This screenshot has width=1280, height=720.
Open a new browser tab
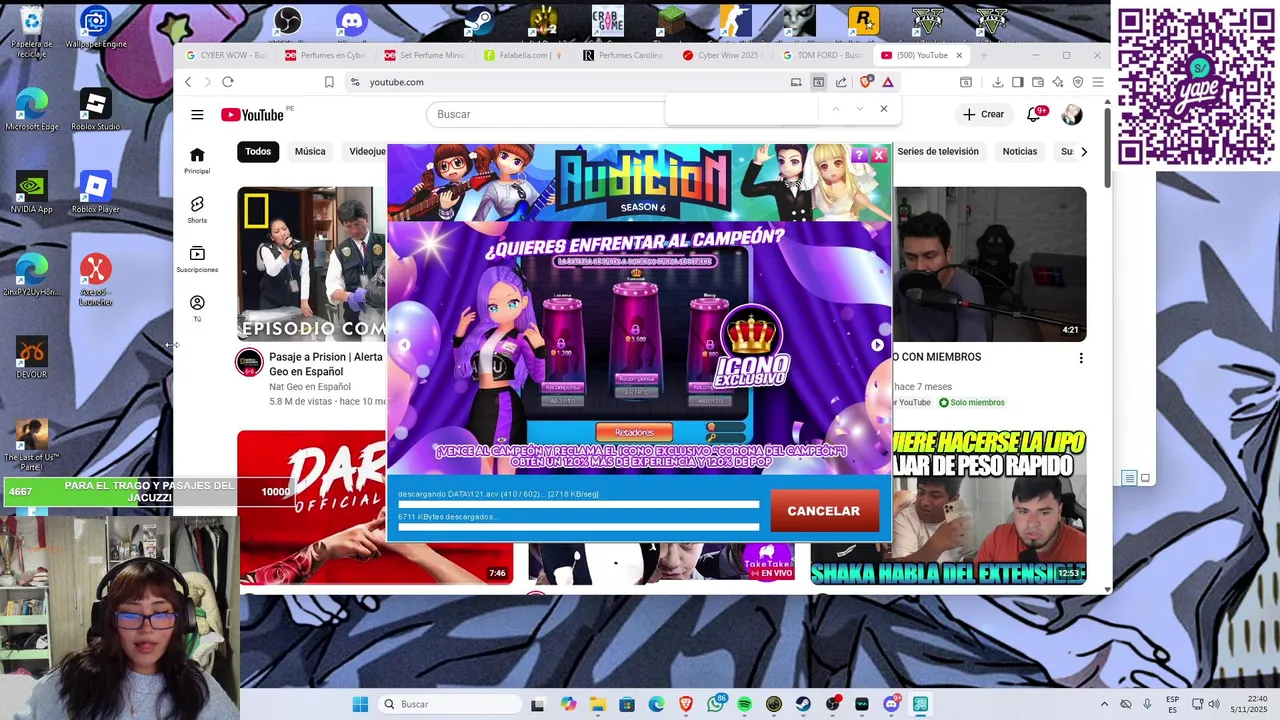pos(984,55)
